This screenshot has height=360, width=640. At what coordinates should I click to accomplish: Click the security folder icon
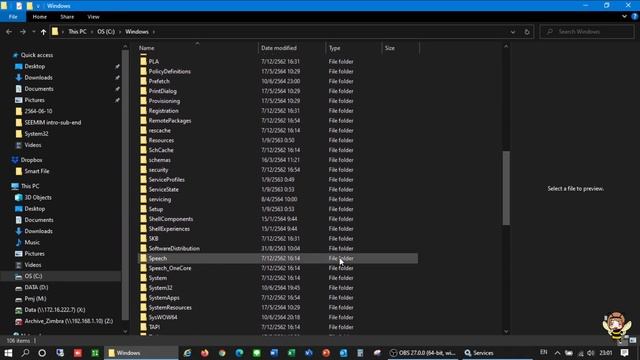click(x=143, y=170)
